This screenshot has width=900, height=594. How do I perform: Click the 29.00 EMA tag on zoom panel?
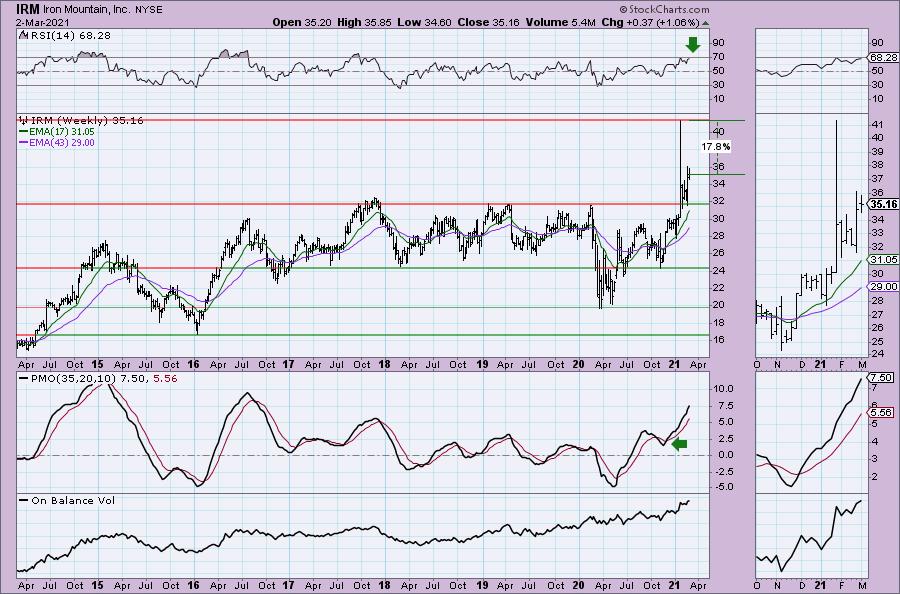tap(884, 286)
